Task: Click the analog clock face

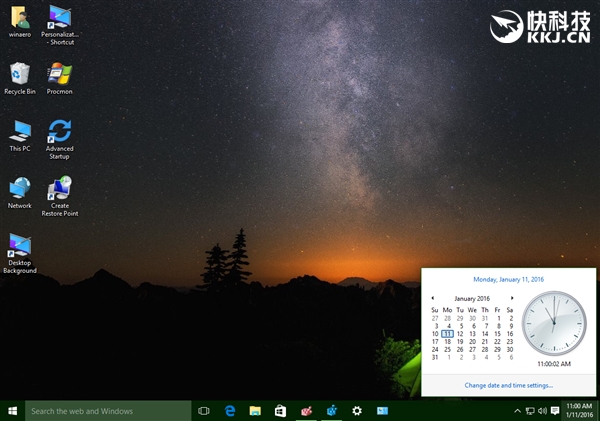Action: (x=554, y=323)
